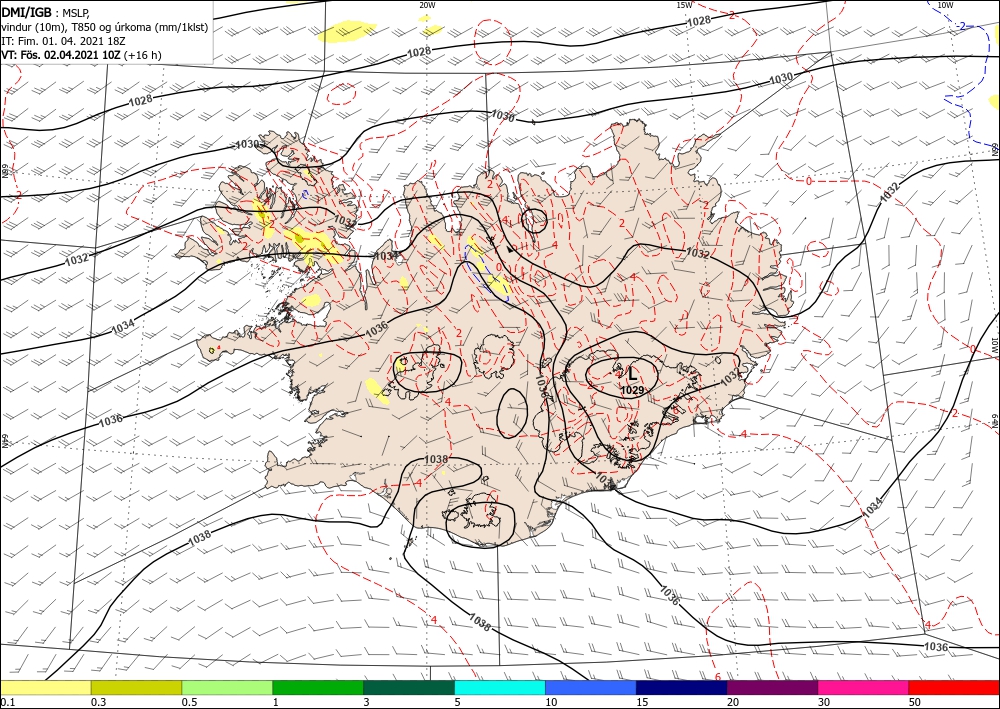Viewport: 1000px width, 709px height.
Task: Click the '(+16 h)' forecast offset text
Action: [x=143, y=55]
